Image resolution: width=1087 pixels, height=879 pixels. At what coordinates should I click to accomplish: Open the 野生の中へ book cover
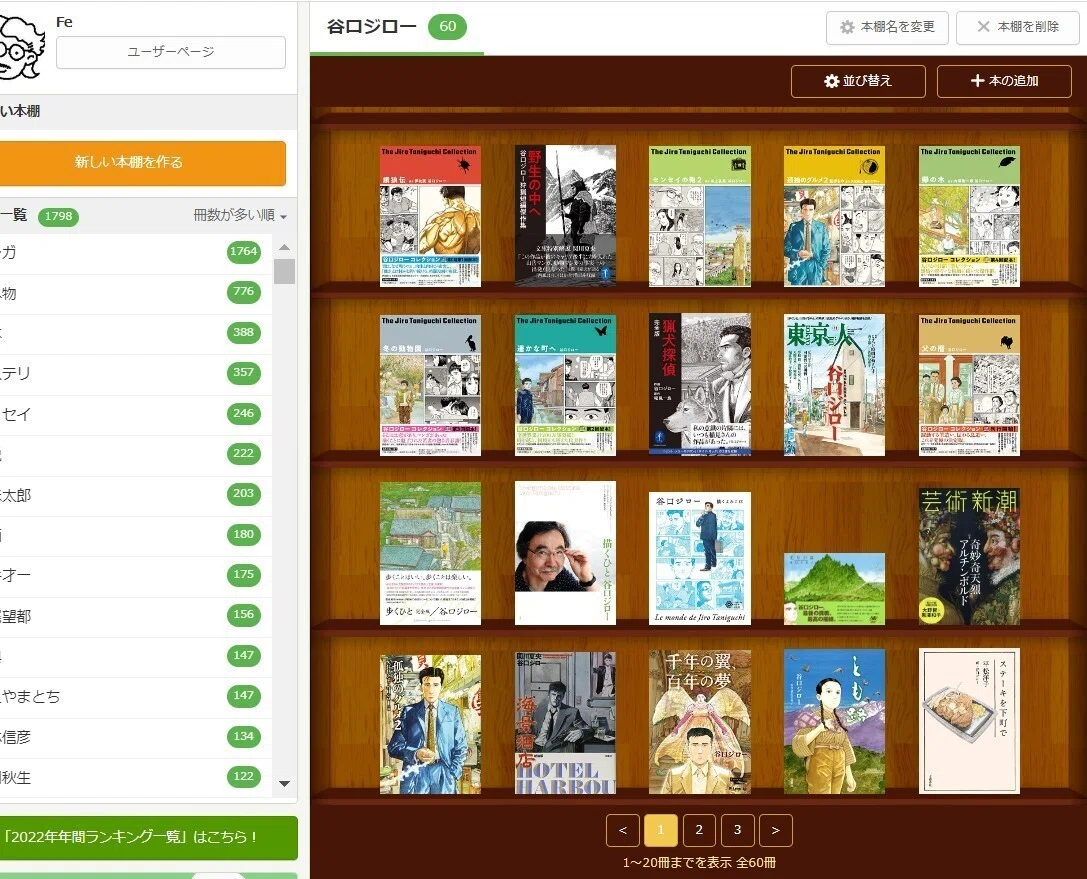point(565,215)
